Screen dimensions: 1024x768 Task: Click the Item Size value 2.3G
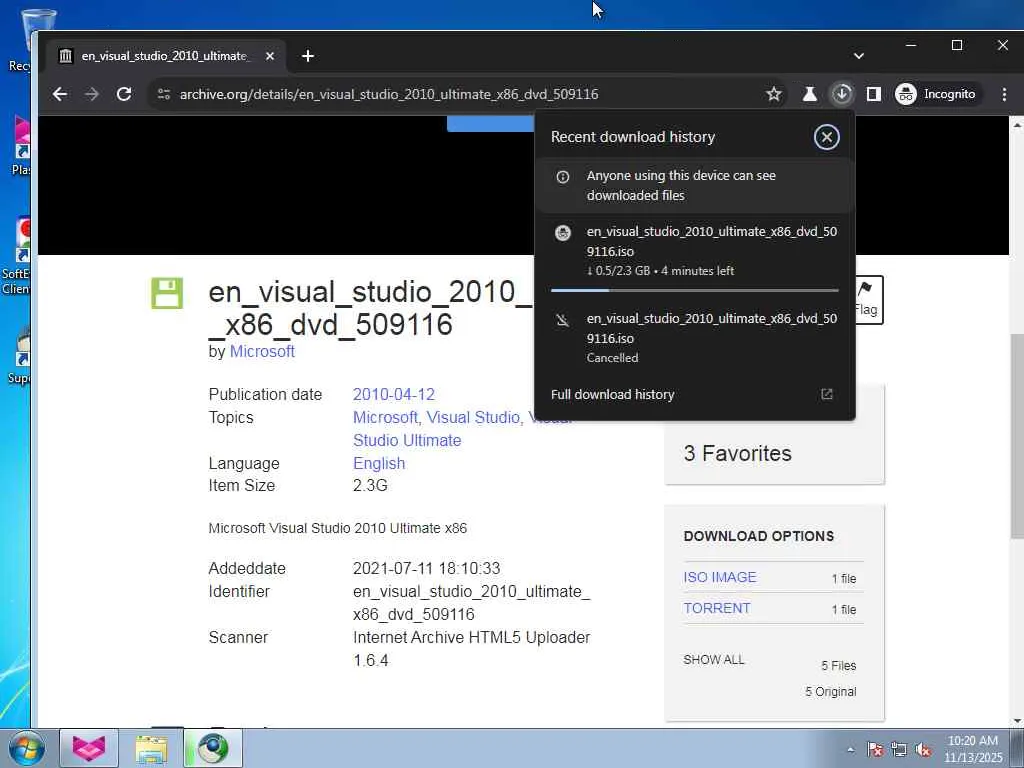pyautogui.click(x=370, y=485)
